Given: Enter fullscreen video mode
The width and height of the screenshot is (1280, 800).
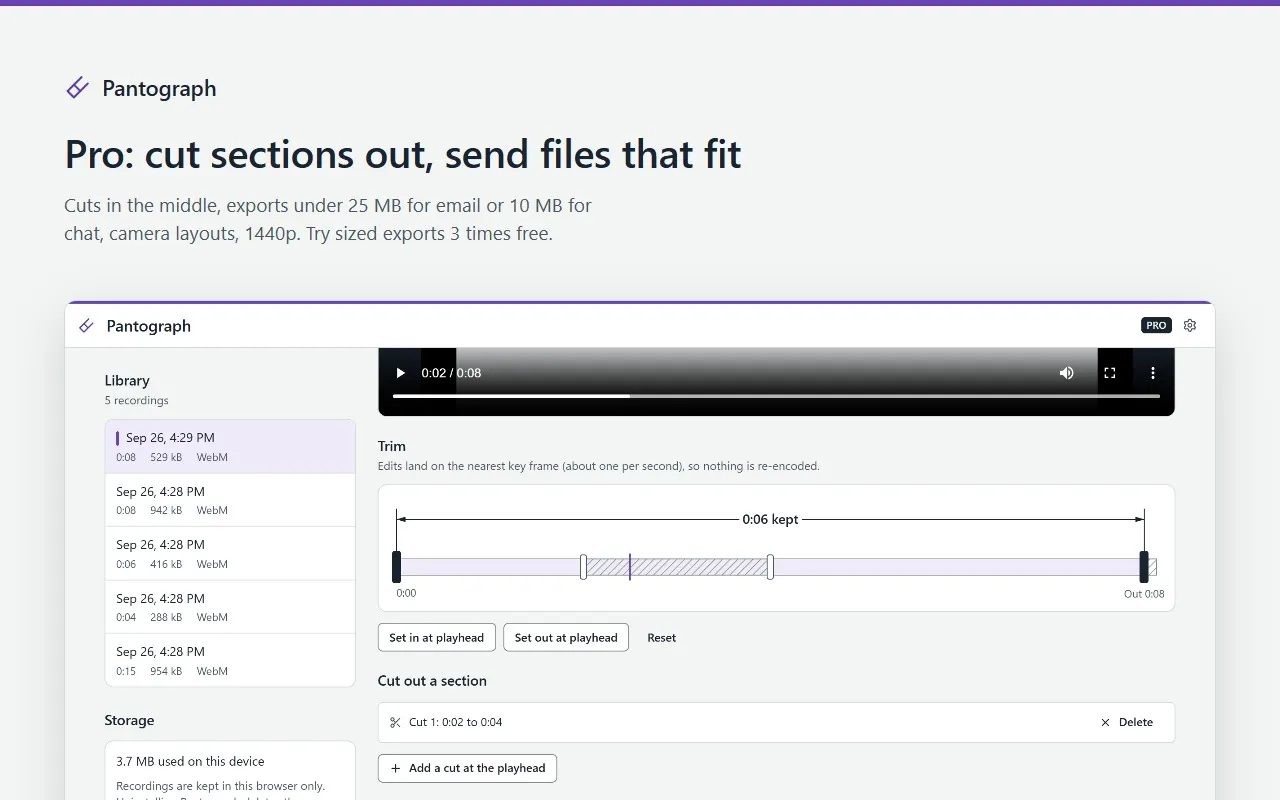Looking at the screenshot, I should [x=1110, y=373].
